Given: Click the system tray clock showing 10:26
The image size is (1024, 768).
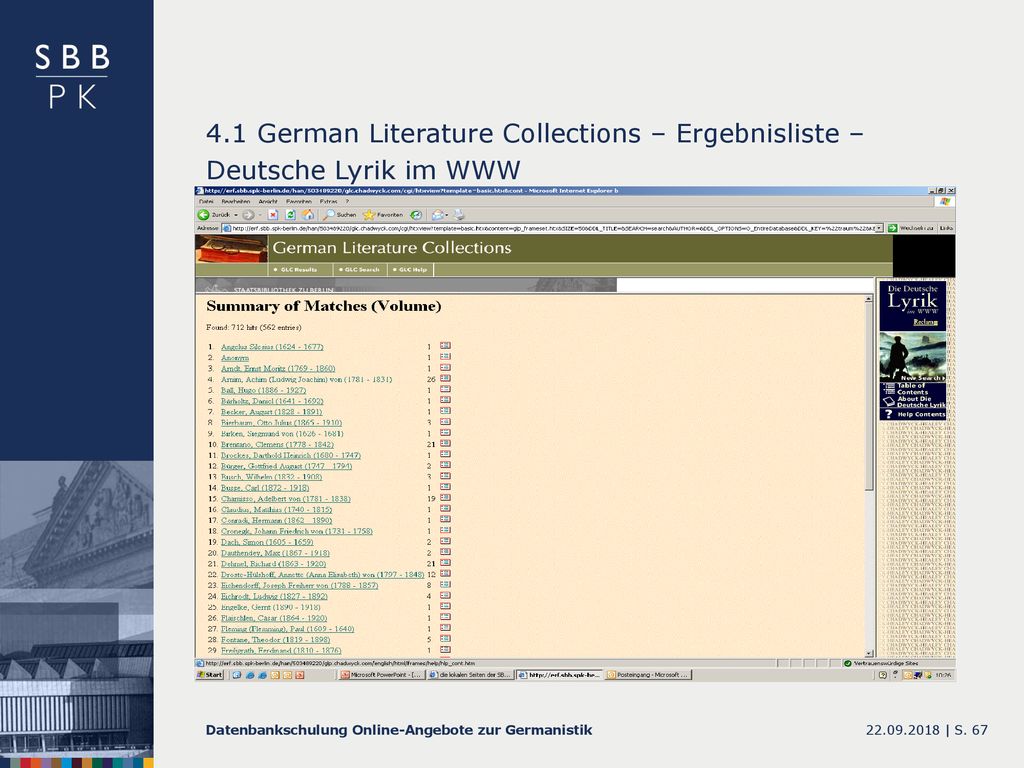Looking at the screenshot, I should tap(943, 675).
